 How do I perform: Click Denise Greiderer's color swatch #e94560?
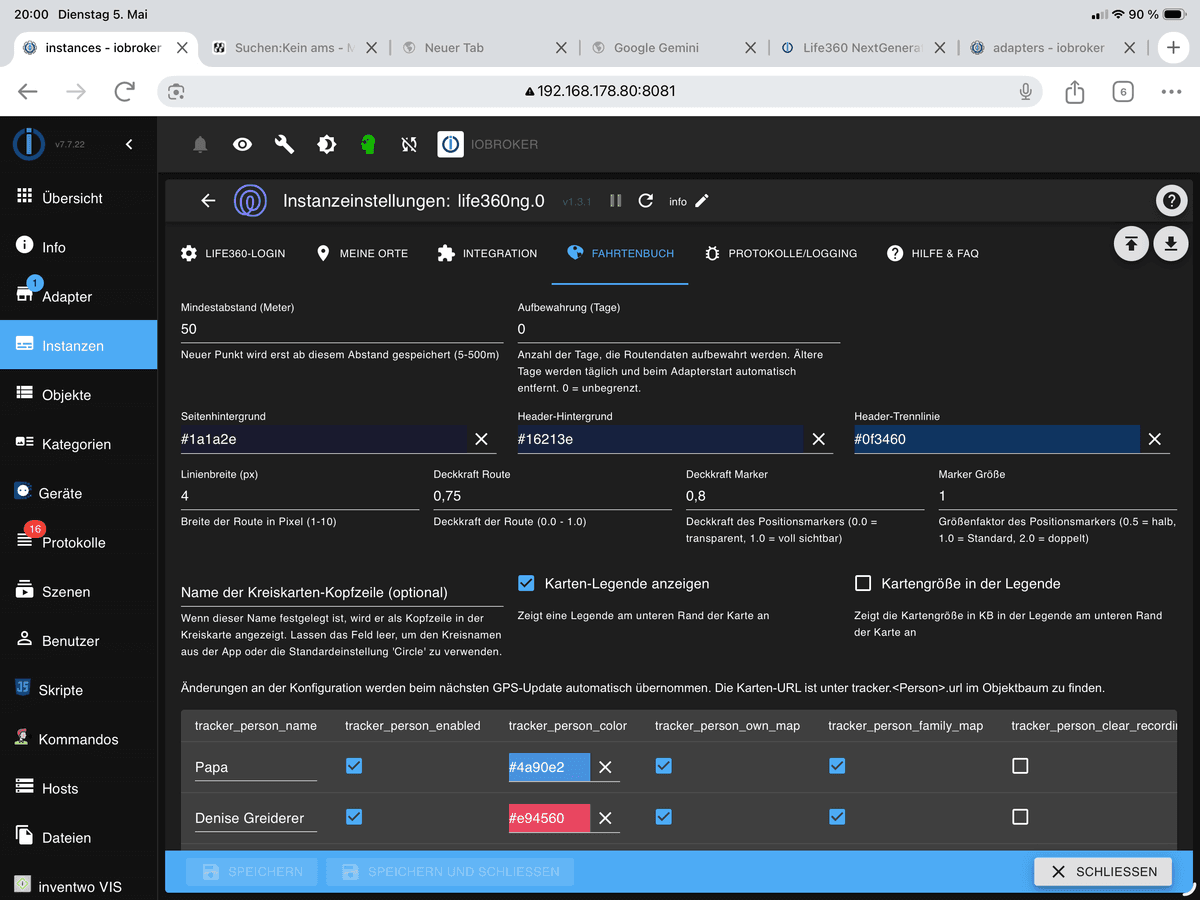549,818
